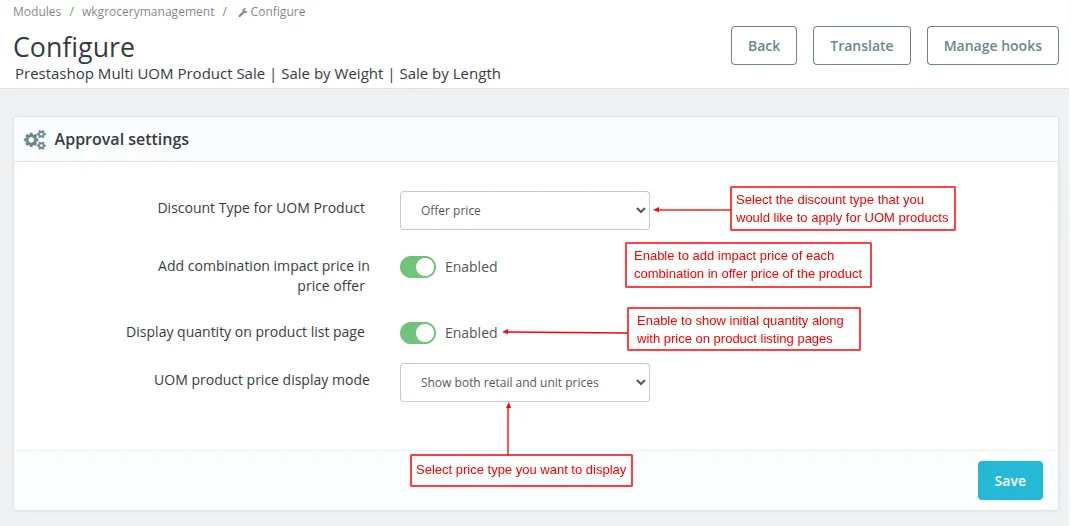Open the Translate option
Viewport: 1071px width, 526px height.
pyautogui.click(x=861, y=46)
